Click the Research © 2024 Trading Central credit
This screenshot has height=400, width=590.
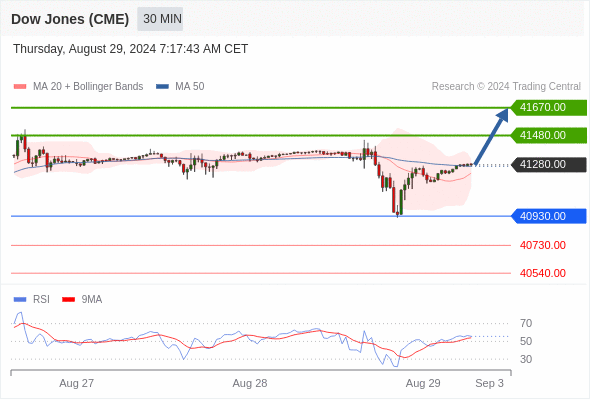506,87
